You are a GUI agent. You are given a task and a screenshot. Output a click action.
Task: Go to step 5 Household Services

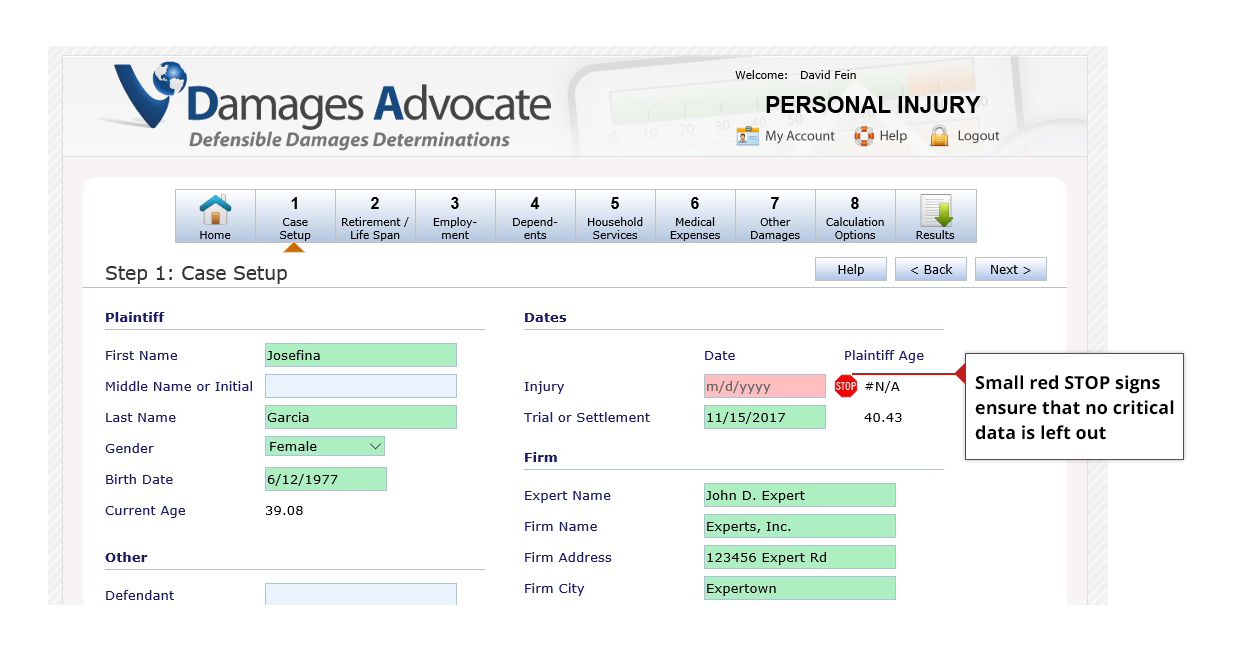(x=615, y=216)
